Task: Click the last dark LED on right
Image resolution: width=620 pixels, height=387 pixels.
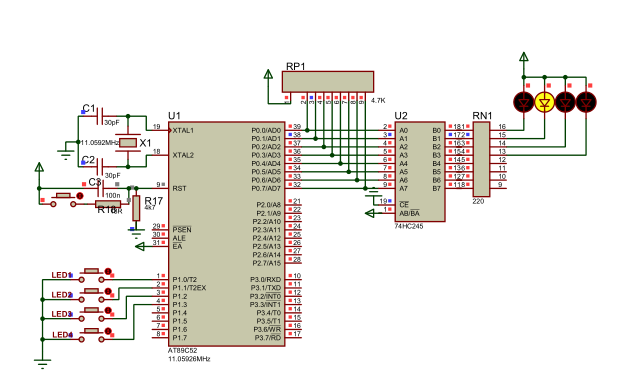Action: pyautogui.click(x=586, y=102)
